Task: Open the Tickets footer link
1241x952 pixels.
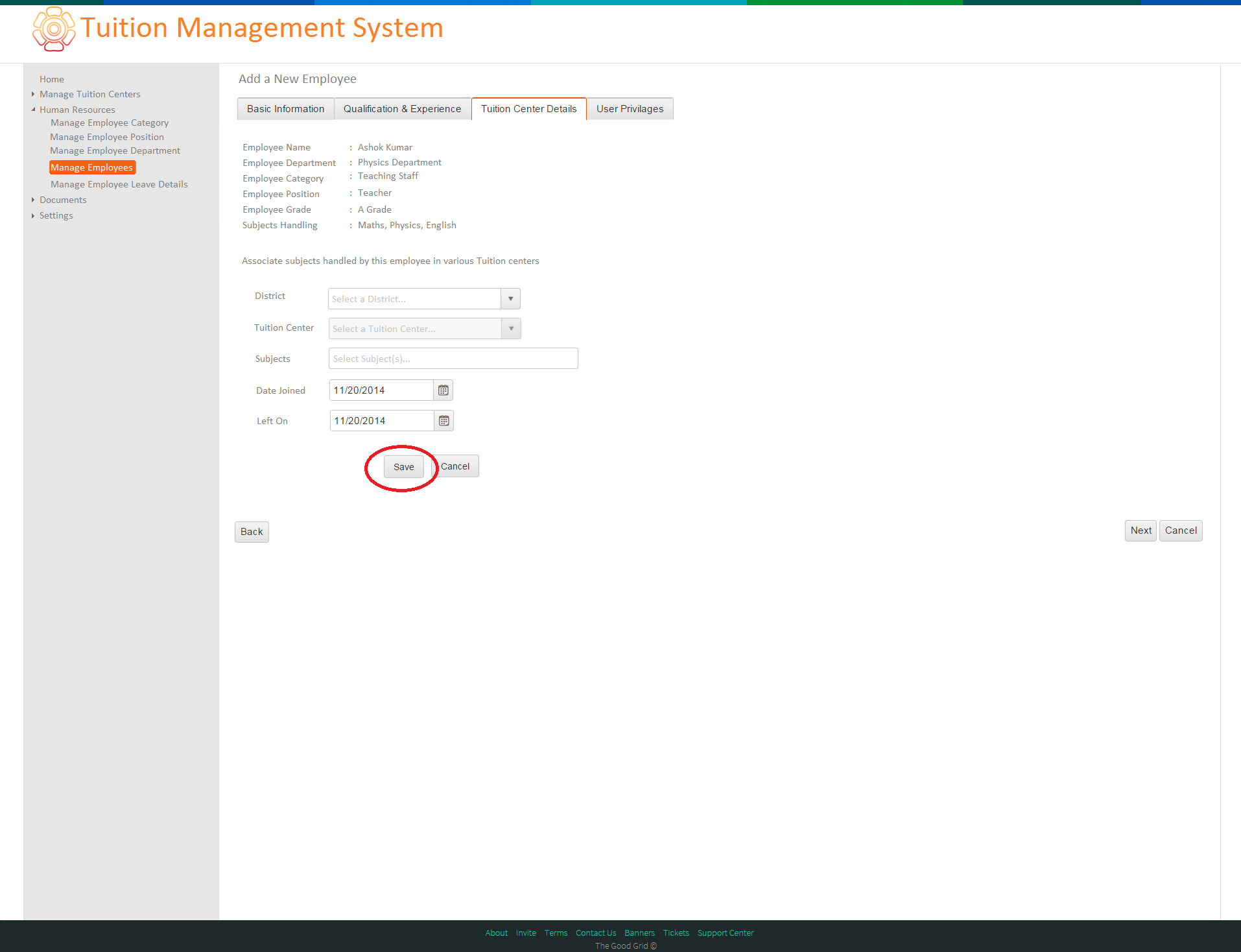Action: point(676,933)
